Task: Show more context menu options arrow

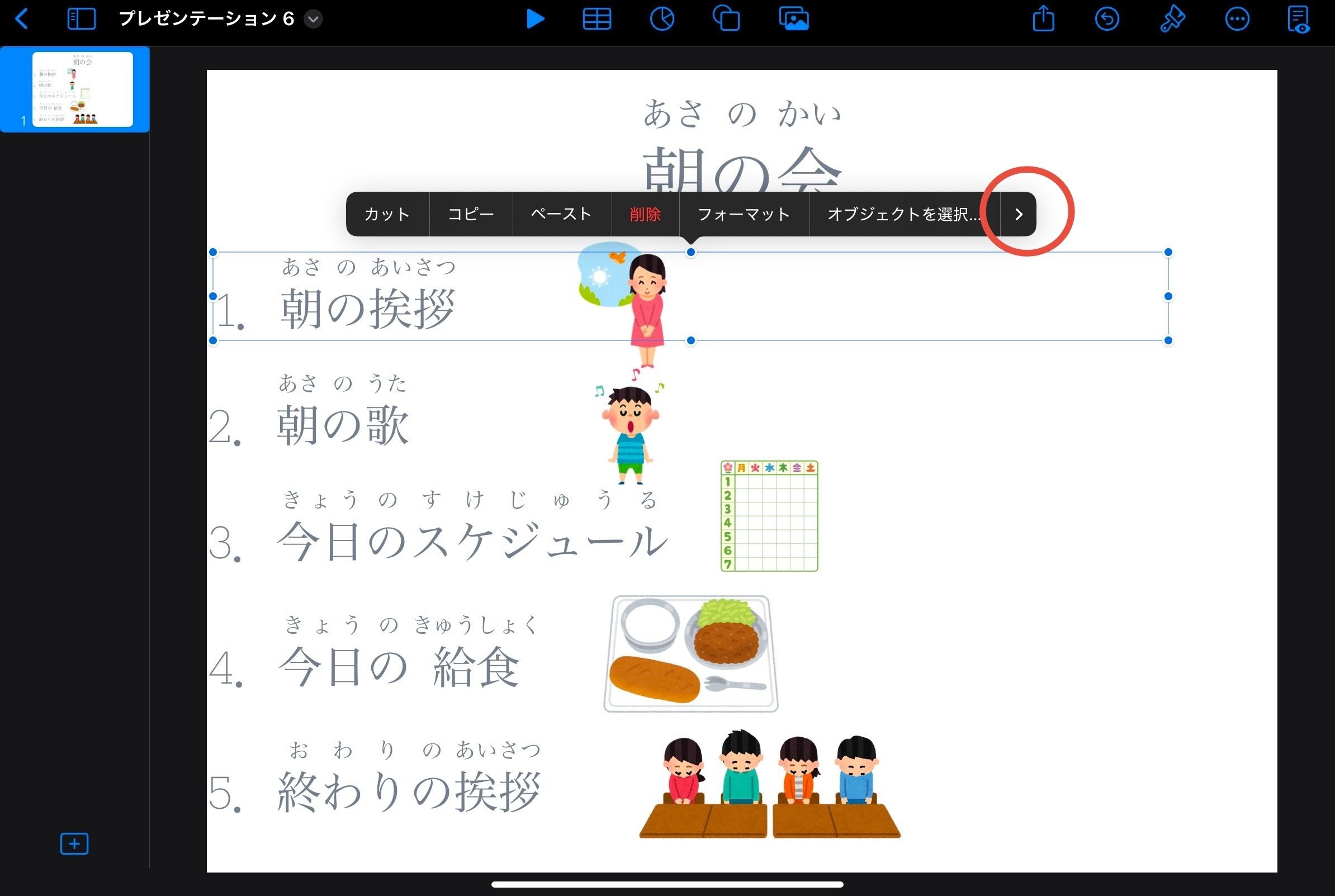Action: [1019, 214]
